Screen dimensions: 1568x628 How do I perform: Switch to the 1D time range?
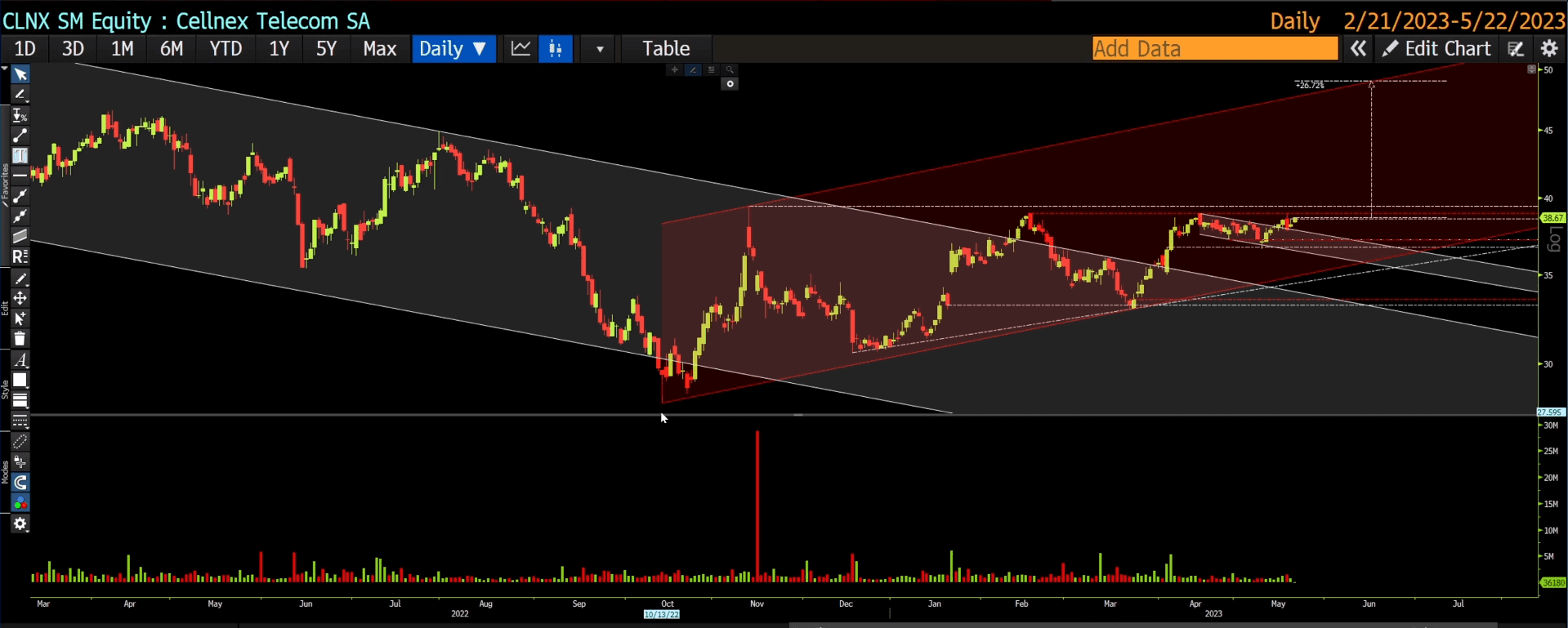(25, 49)
